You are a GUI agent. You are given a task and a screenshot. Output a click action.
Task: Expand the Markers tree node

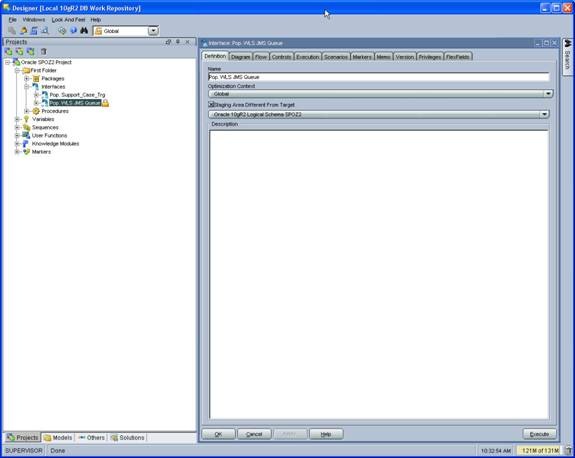click(17, 151)
